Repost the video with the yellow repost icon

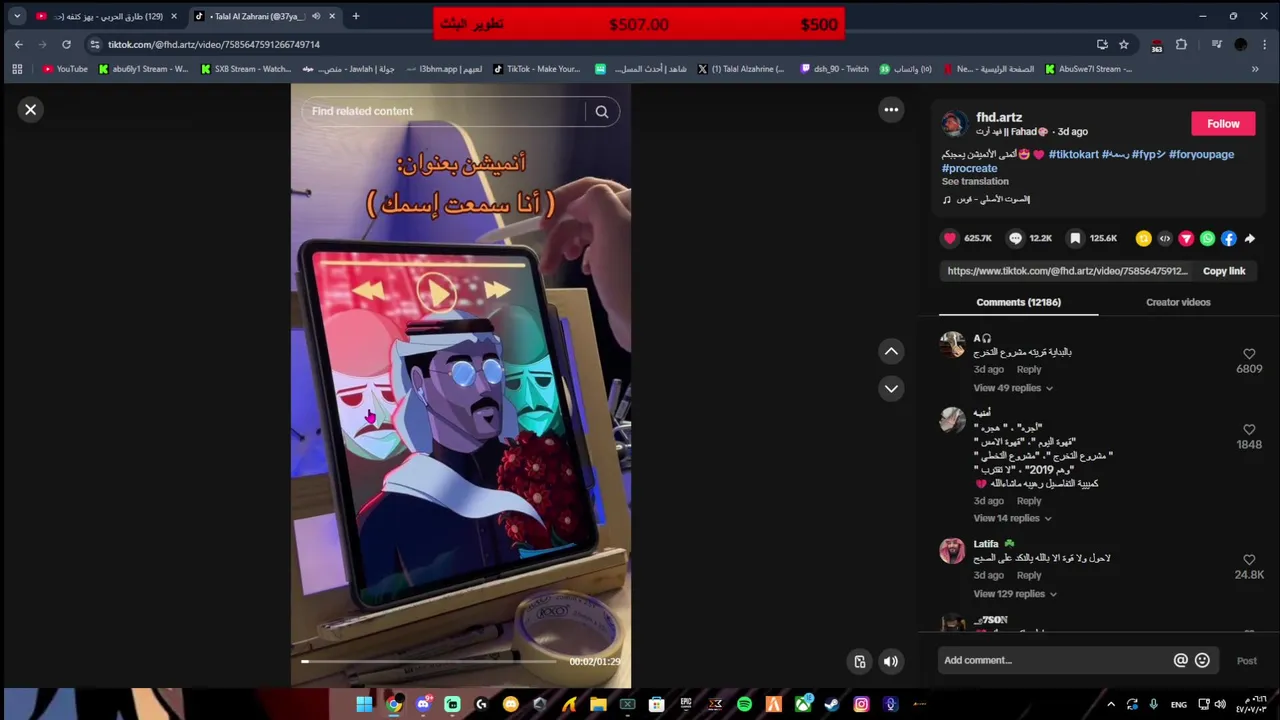click(x=1143, y=238)
